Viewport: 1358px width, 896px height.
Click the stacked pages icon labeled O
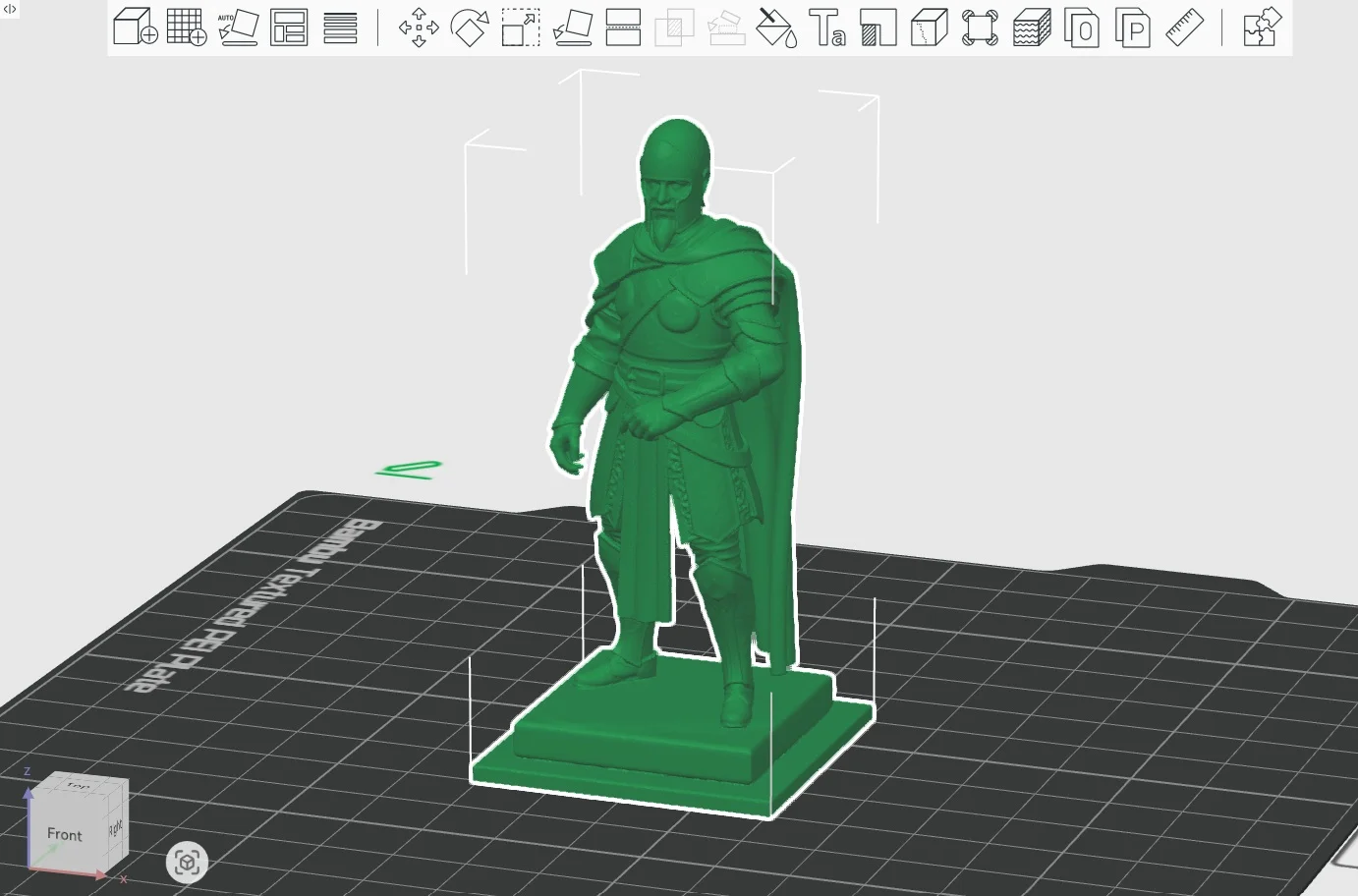pos(1082,28)
